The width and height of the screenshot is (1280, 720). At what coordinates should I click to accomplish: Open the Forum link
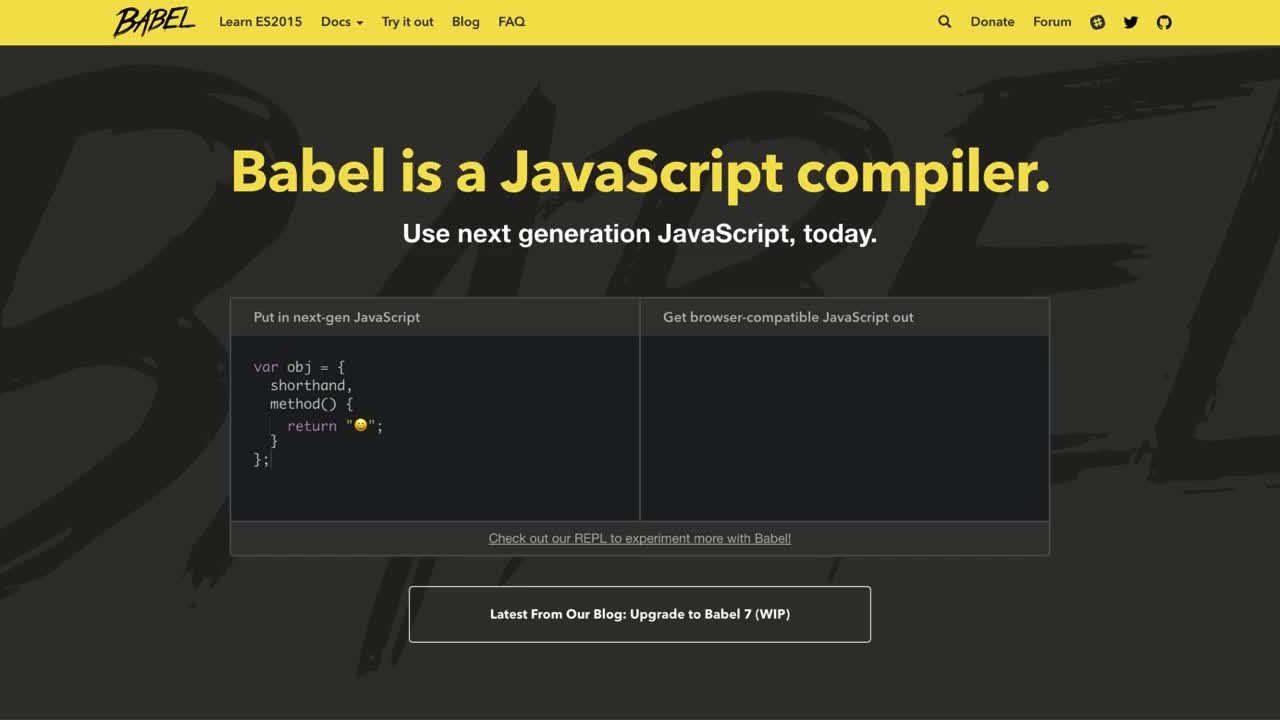point(1052,21)
